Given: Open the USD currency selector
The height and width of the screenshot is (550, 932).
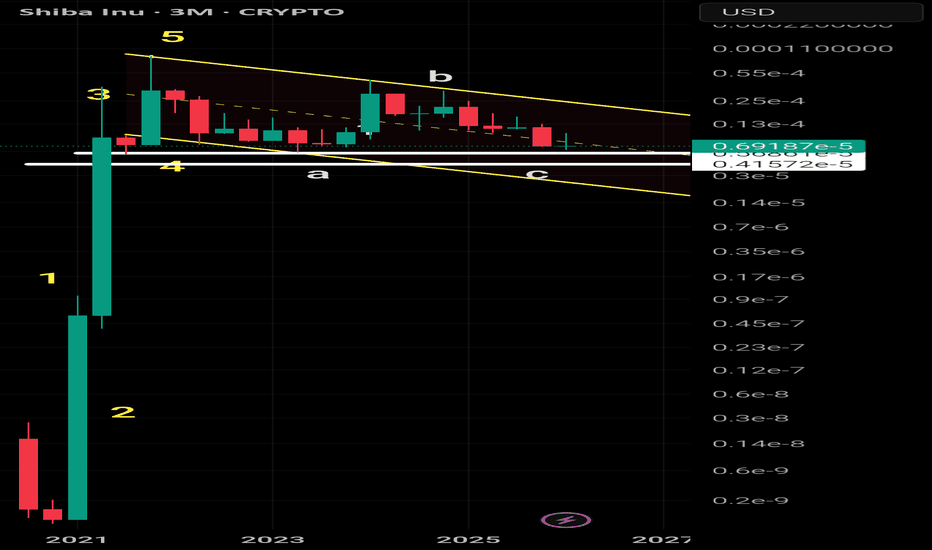Looking at the screenshot, I should 811,12.
